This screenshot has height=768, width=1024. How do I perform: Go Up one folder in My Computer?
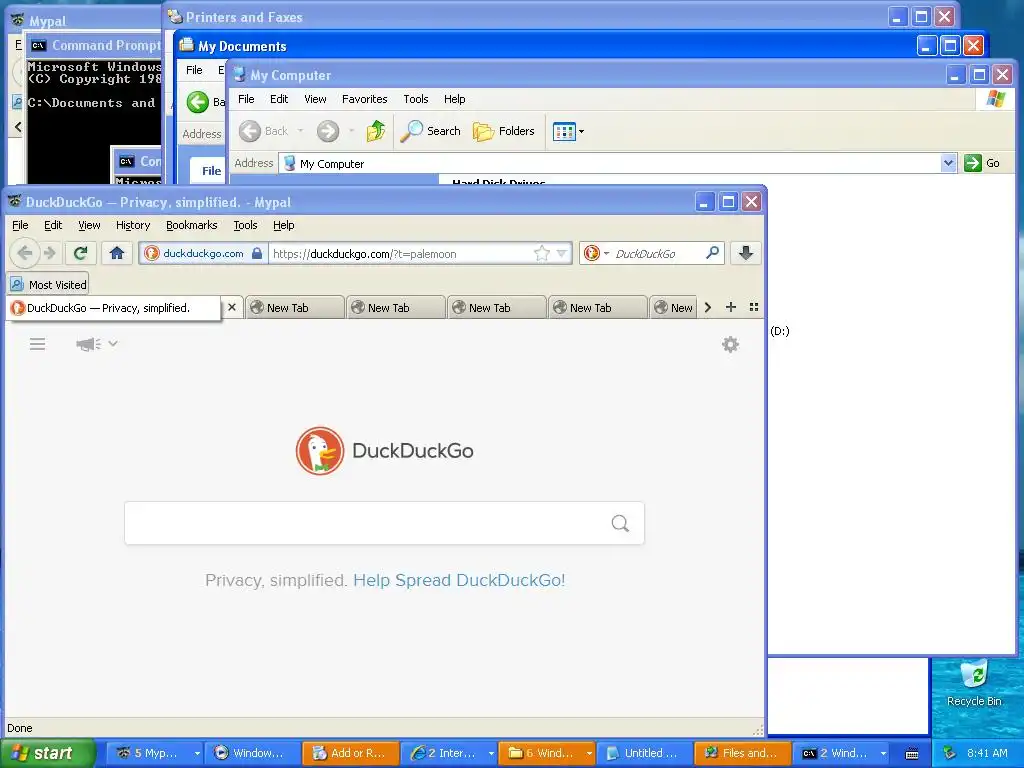pyautogui.click(x=376, y=131)
